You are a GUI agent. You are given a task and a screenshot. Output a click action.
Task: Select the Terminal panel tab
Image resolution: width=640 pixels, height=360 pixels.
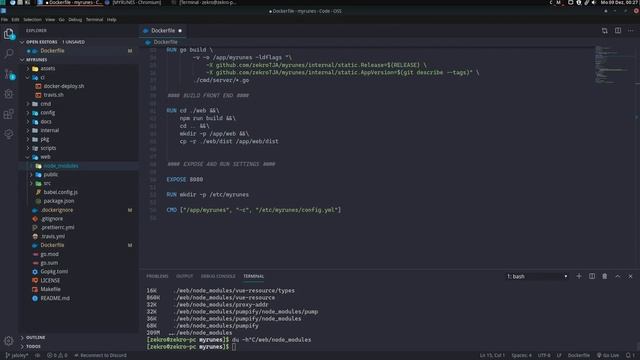click(253, 276)
